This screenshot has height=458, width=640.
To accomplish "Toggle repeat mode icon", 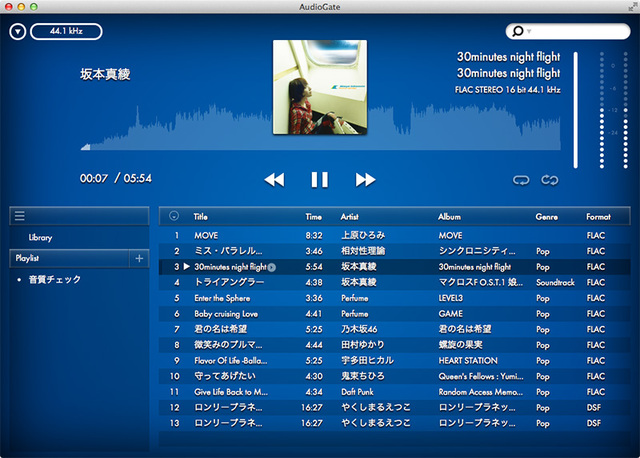I will tap(521, 180).
